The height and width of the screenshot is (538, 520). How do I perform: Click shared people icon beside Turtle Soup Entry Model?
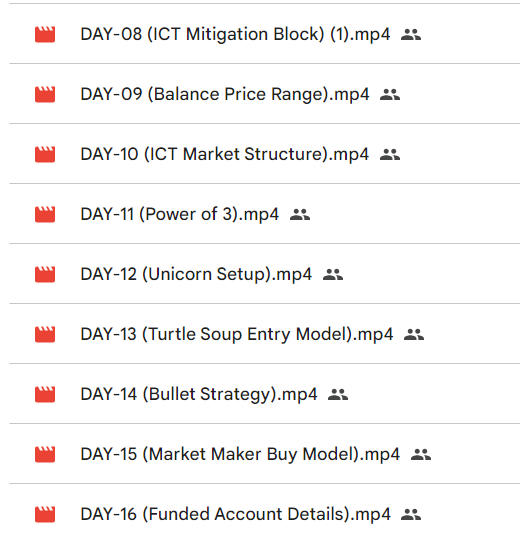(414, 335)
